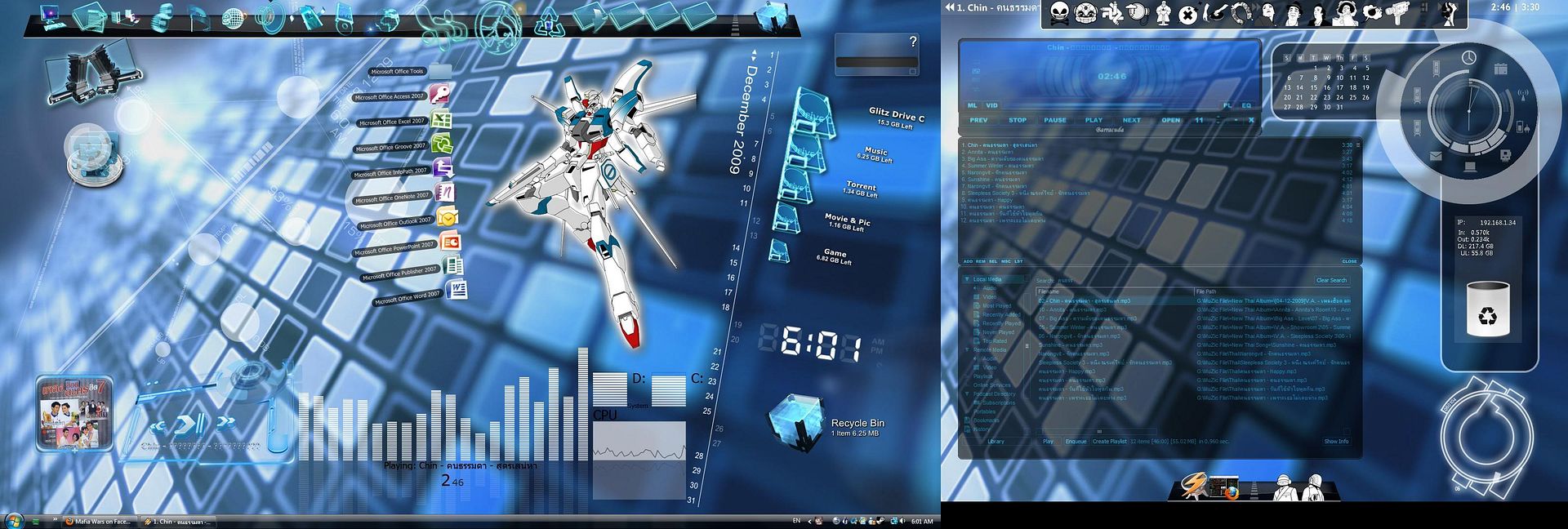
Task: Click the Library button below the tree
Action: click(x=996, y=441)
